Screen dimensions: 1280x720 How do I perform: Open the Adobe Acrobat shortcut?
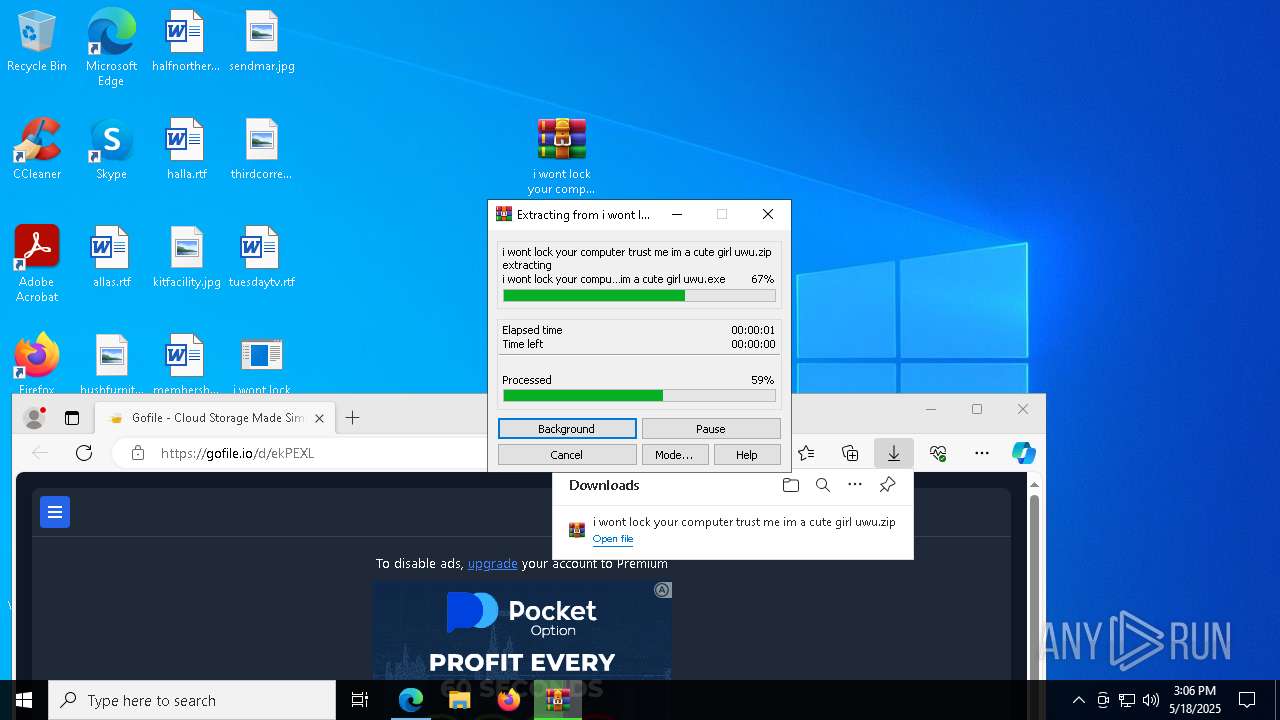pos(37,264)
